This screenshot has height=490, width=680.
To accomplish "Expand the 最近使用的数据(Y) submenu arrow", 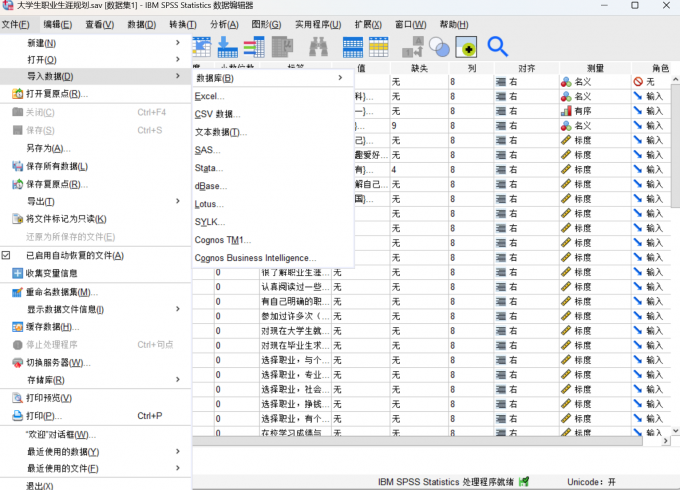I will tap(178, 451).
